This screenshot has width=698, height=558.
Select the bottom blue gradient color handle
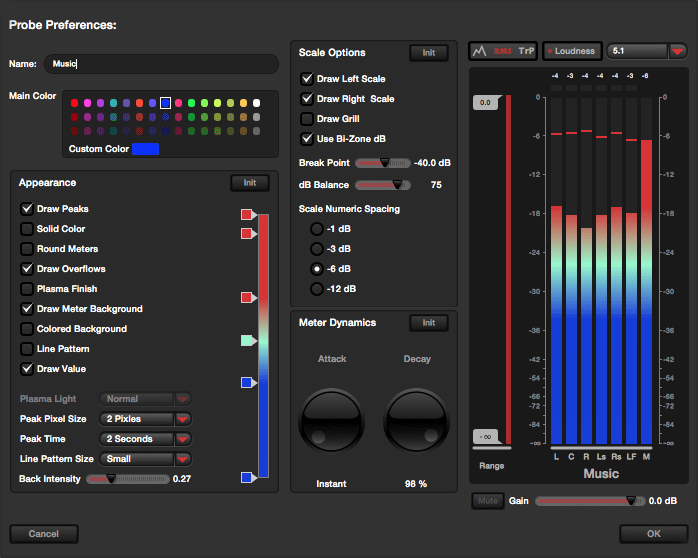248,477
